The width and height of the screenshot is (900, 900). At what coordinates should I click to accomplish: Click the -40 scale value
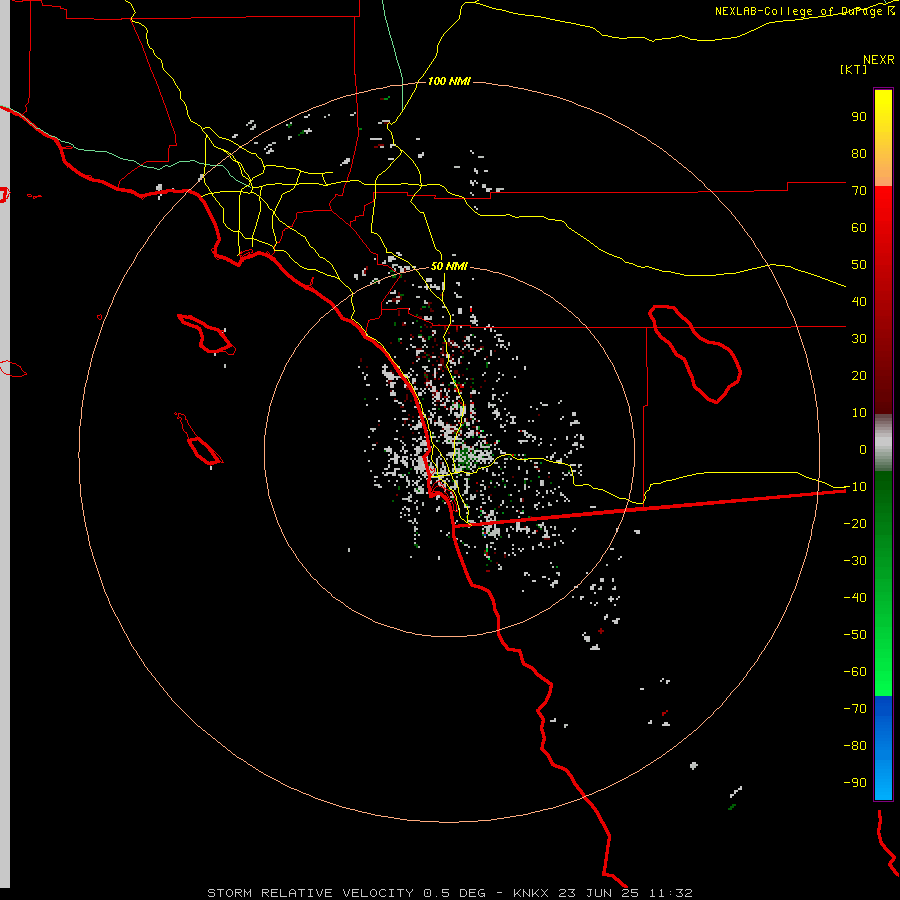pos(855,598)
